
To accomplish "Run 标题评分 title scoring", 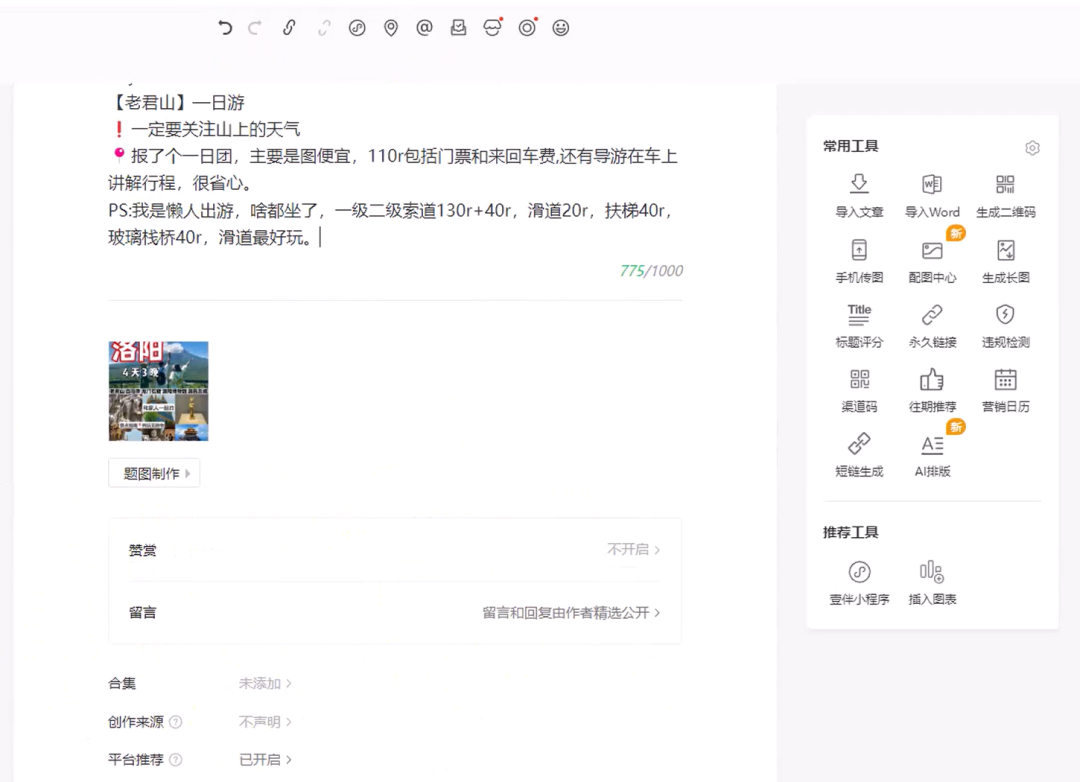I will click(859, 326).
